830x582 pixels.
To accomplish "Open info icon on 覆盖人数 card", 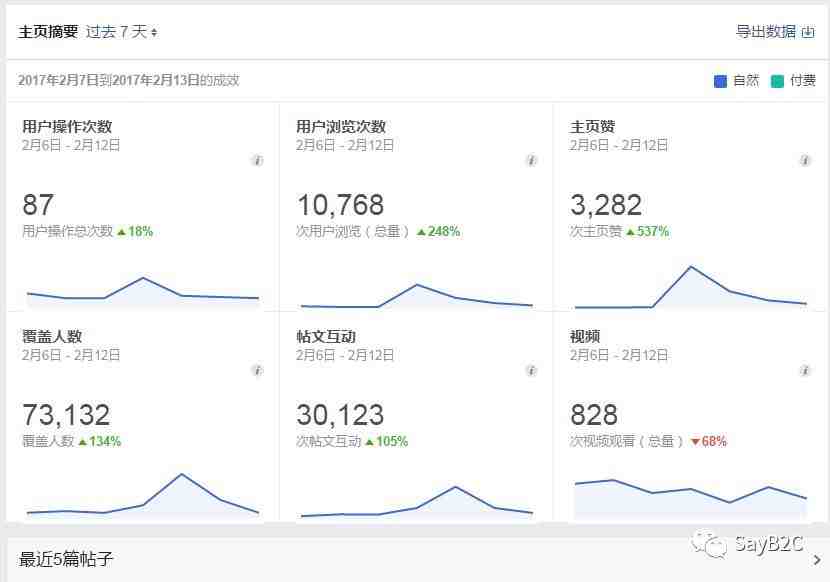I will (x=257, y=370).
